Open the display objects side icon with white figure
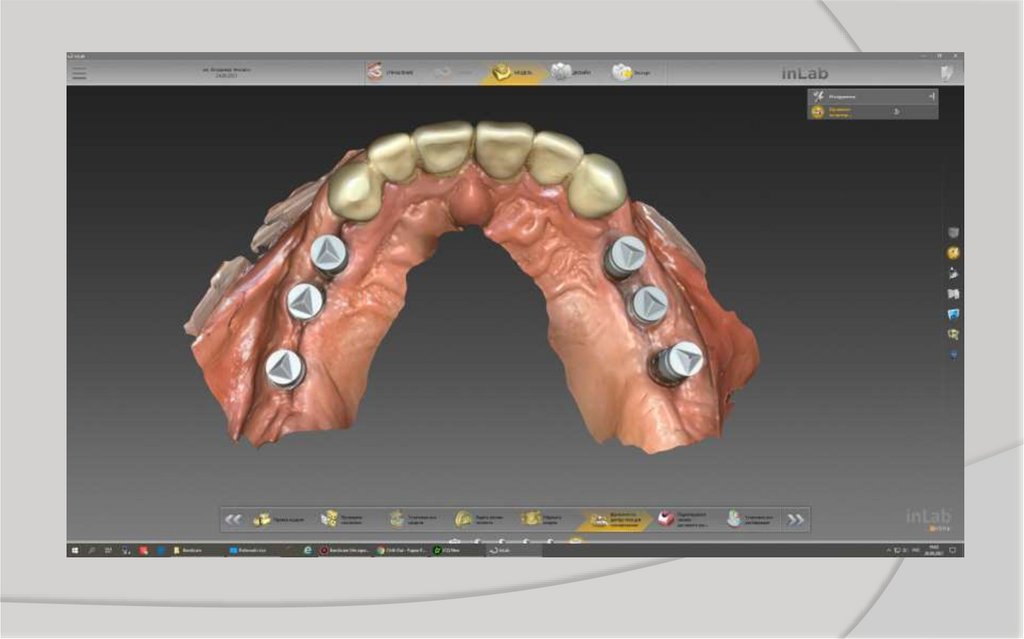This screenshot has height=639, width=1024. click(953, 273)
